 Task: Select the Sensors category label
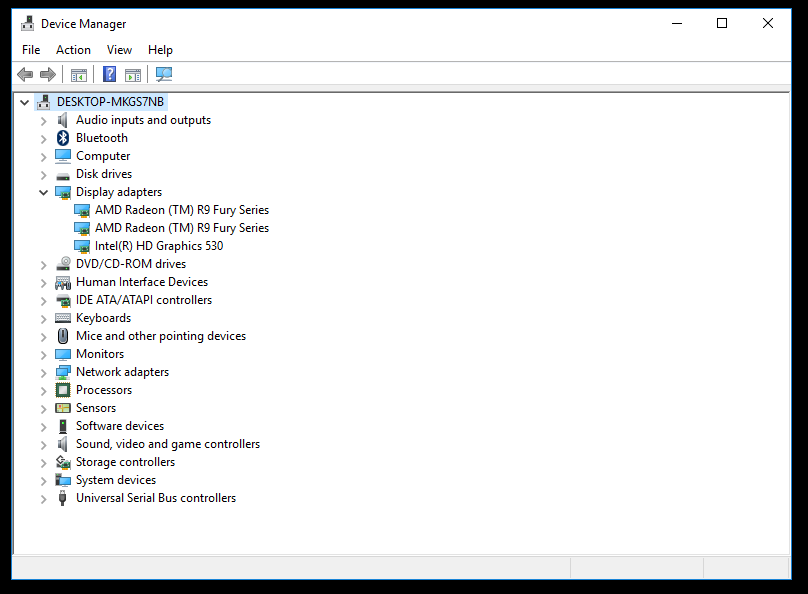coord(96,408)
